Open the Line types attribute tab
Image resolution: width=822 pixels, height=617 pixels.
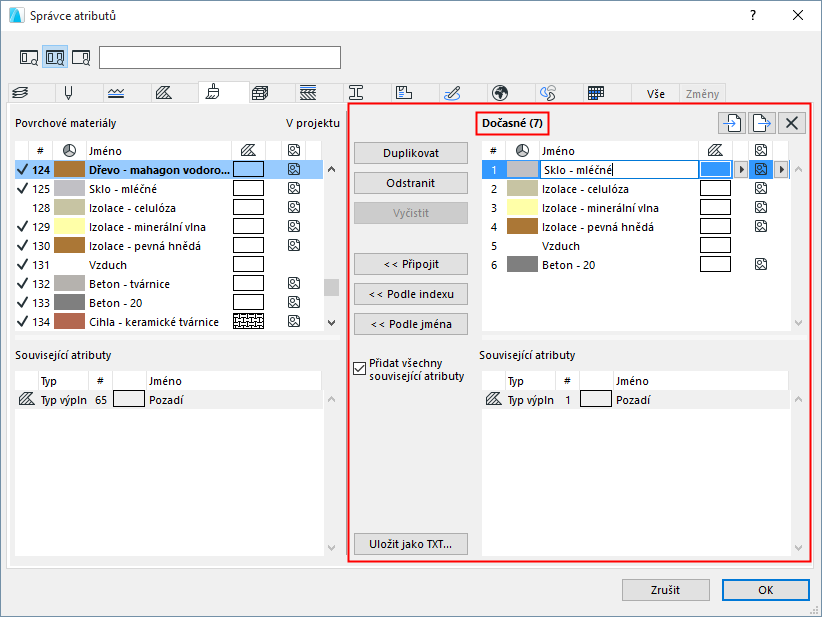pyautogui.click(x=116, y=93)
